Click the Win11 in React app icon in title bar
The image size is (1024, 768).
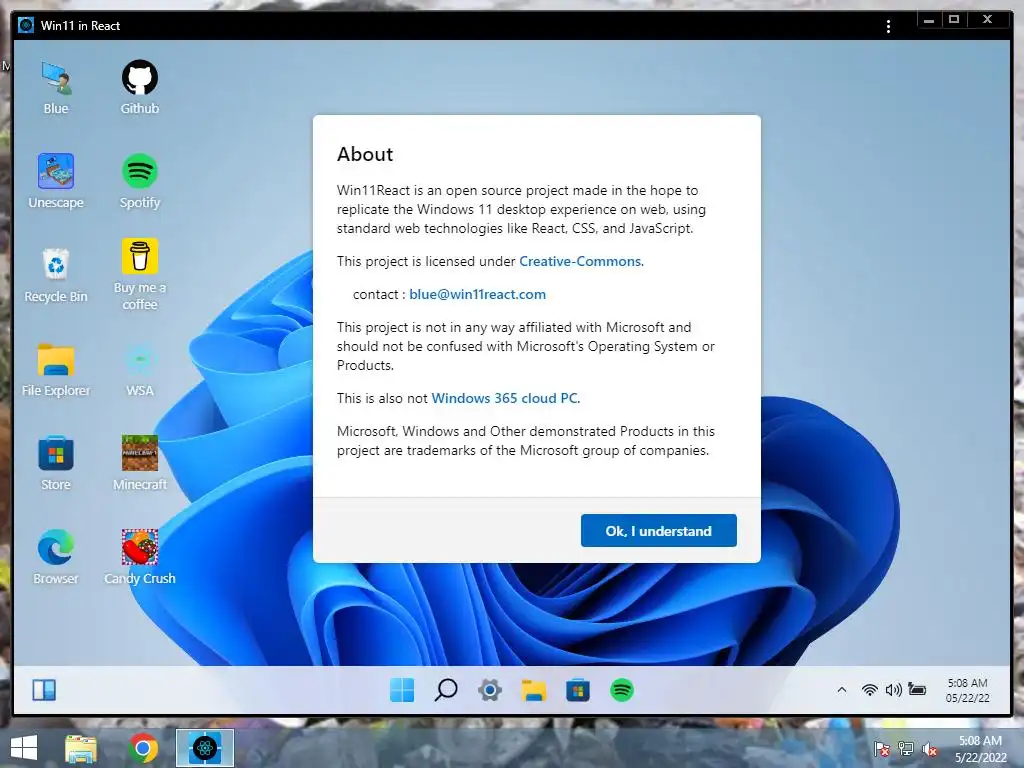pos(25,25)
